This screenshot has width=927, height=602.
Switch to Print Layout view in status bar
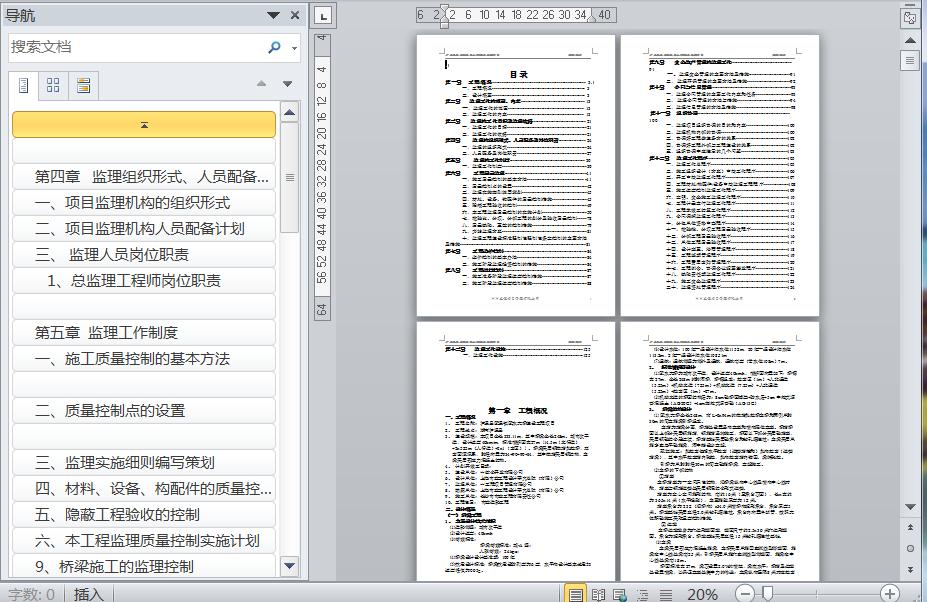pyautogui.click(x=575, y=594)
